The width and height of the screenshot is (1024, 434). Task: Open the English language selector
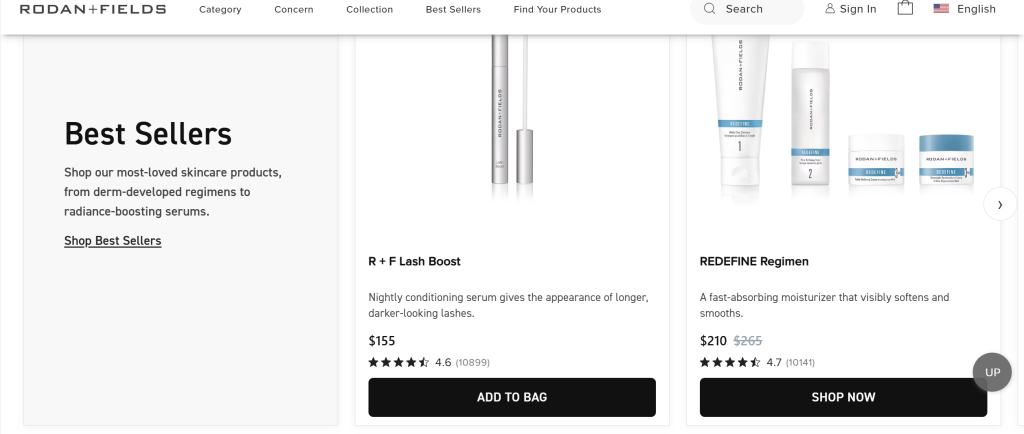(x=976, y=9)
